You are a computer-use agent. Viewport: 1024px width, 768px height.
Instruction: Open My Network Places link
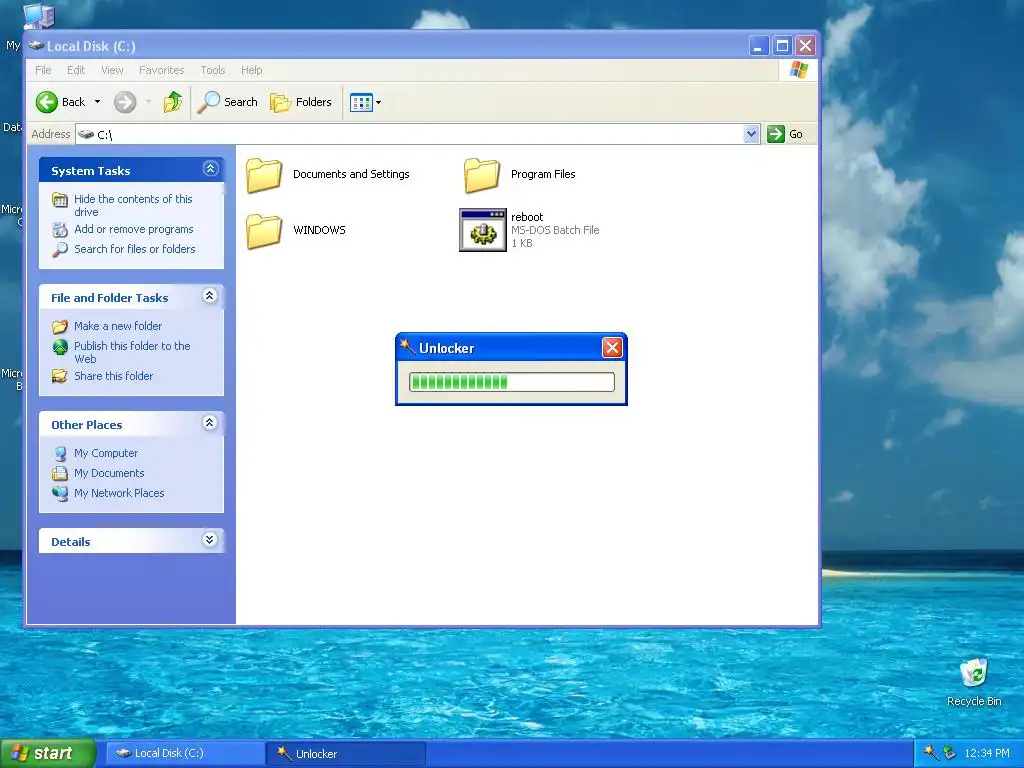119,493
